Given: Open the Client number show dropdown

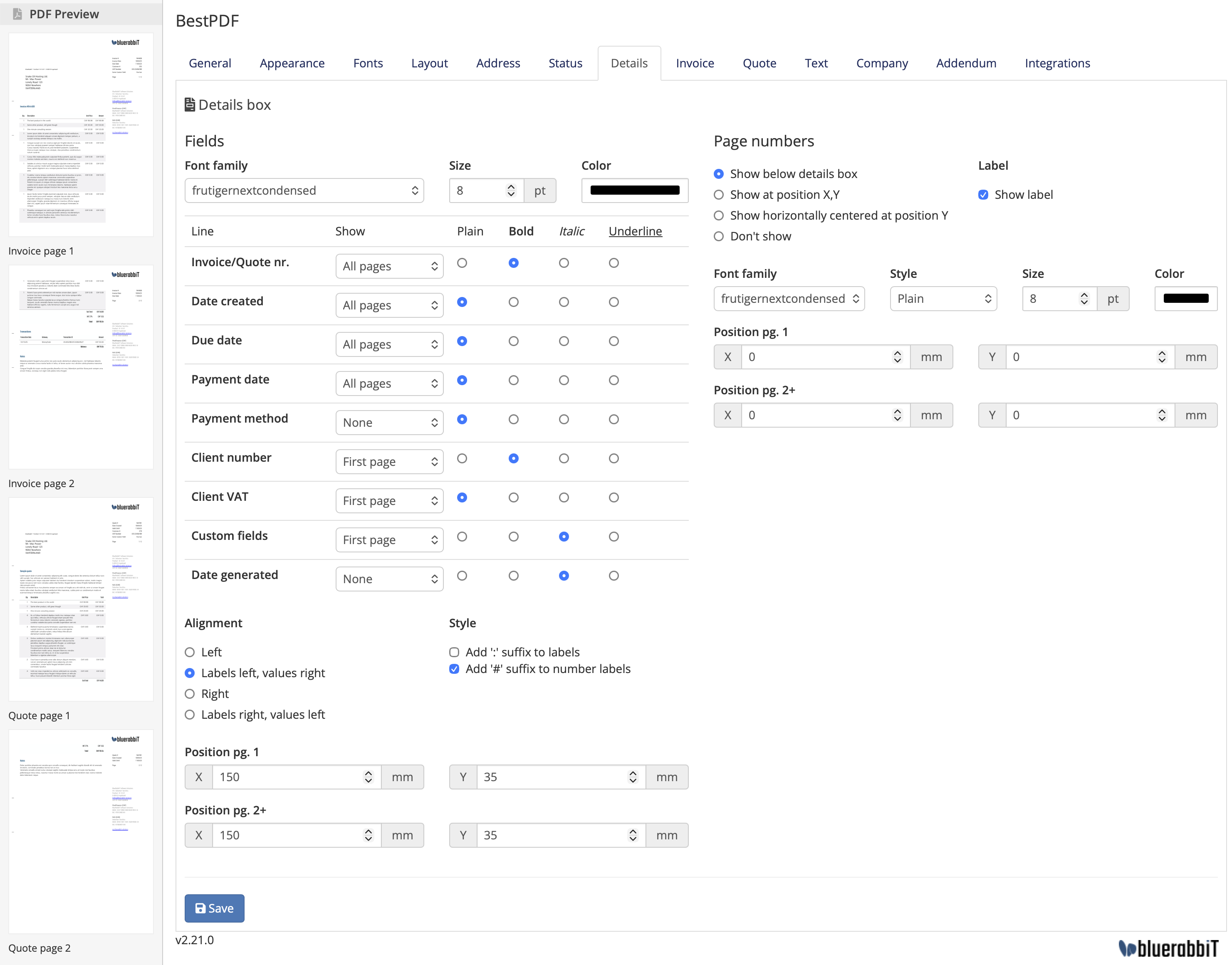Looking at the screenshot, I should [x=389, y=462].
